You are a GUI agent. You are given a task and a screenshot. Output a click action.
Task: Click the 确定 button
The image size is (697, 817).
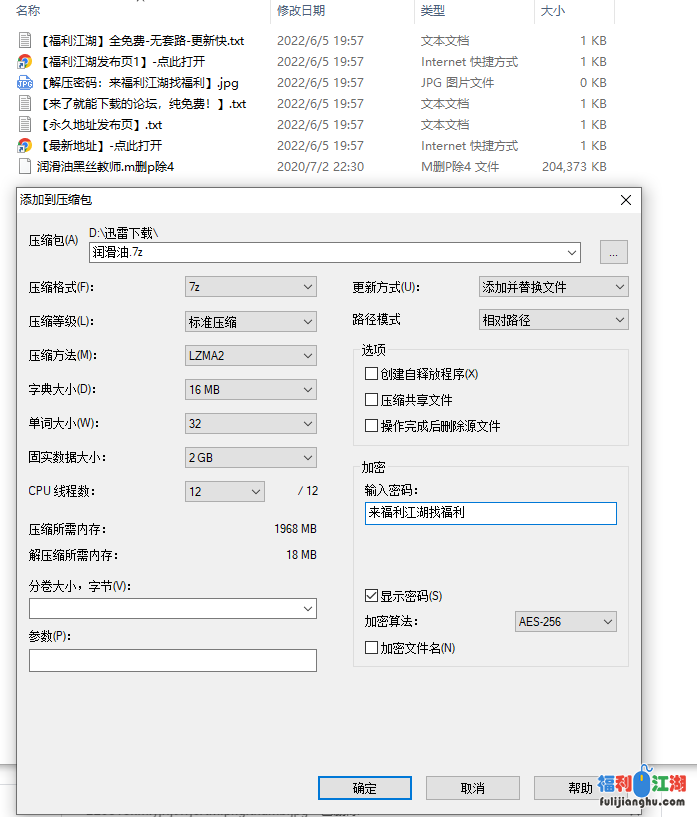(x=365, y=788)
